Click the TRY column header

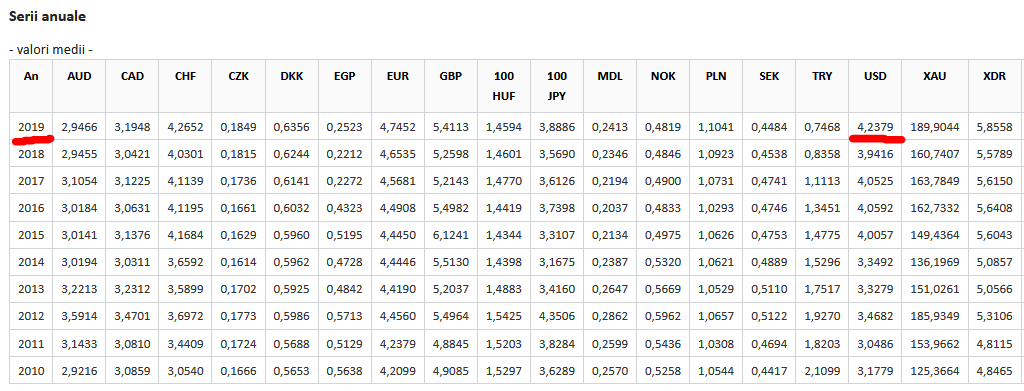(822, 76)
